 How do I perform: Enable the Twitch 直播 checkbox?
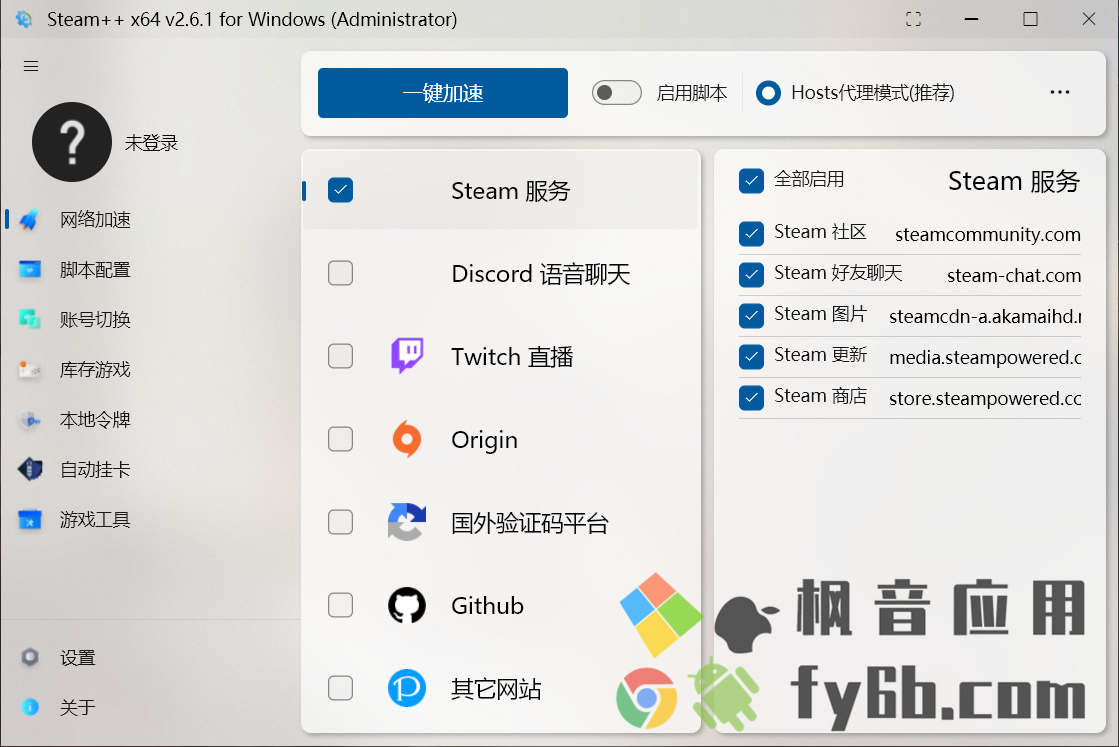[340, 356]
